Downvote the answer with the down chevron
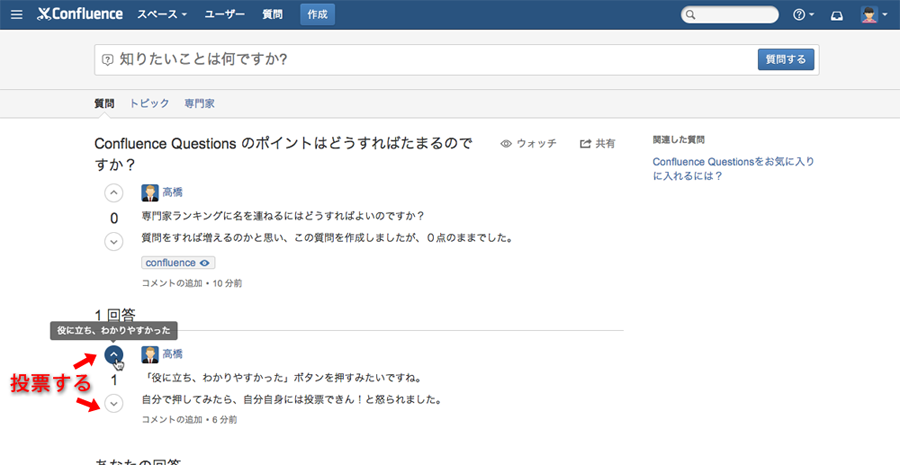This screenshot has width=900, height=465. pos(114,404)
